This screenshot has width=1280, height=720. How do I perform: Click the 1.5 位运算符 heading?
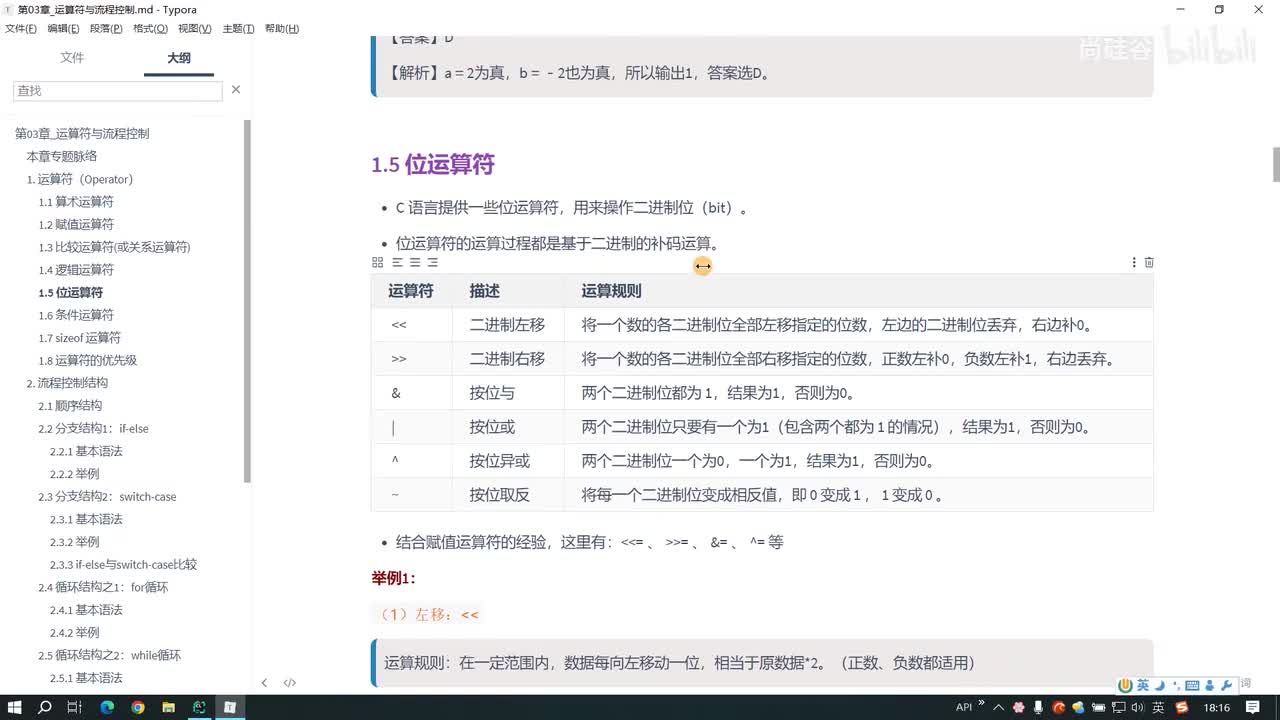tap(433, 165)
